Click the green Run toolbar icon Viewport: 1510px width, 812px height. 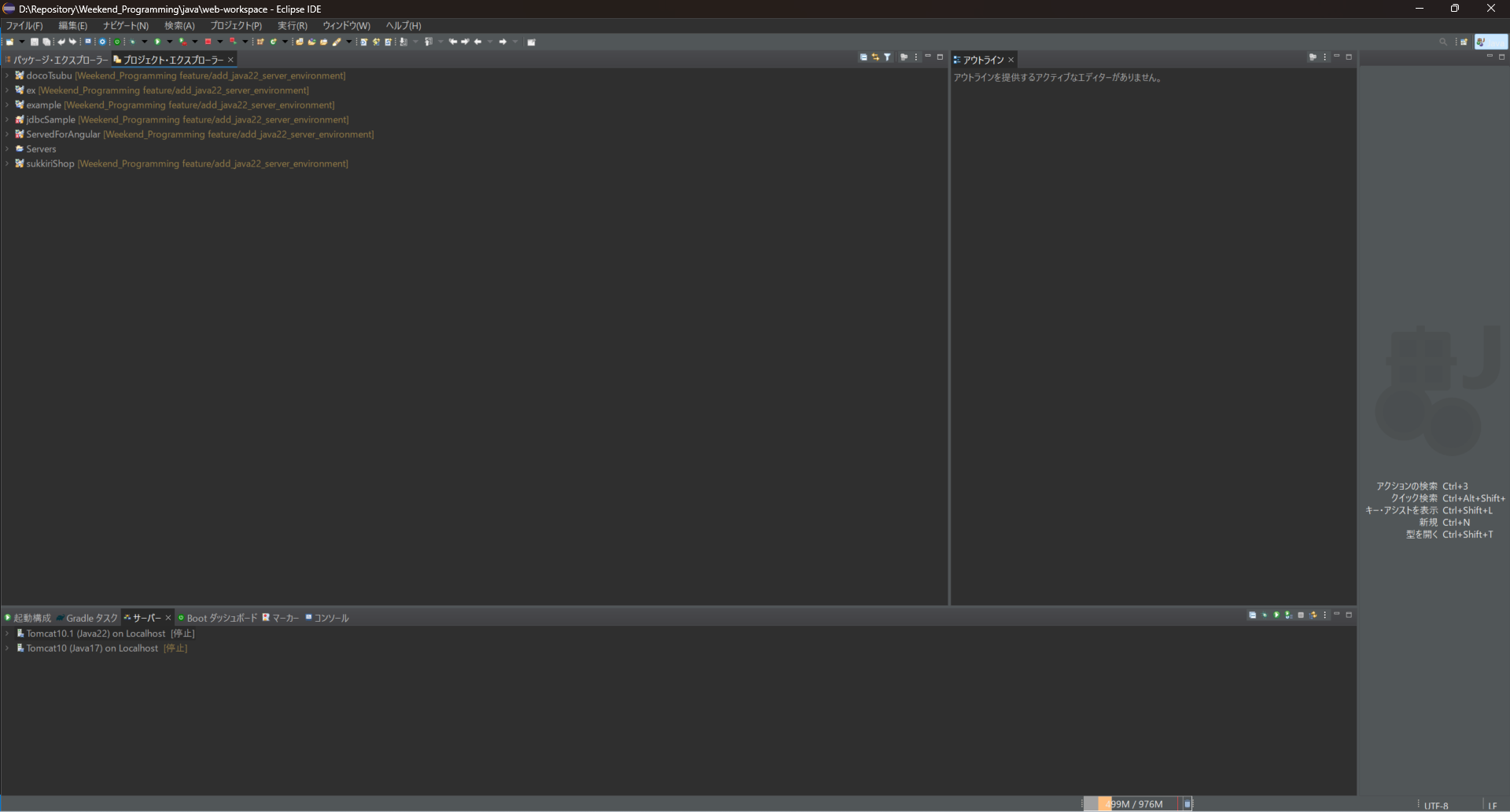tap(157, 42)
